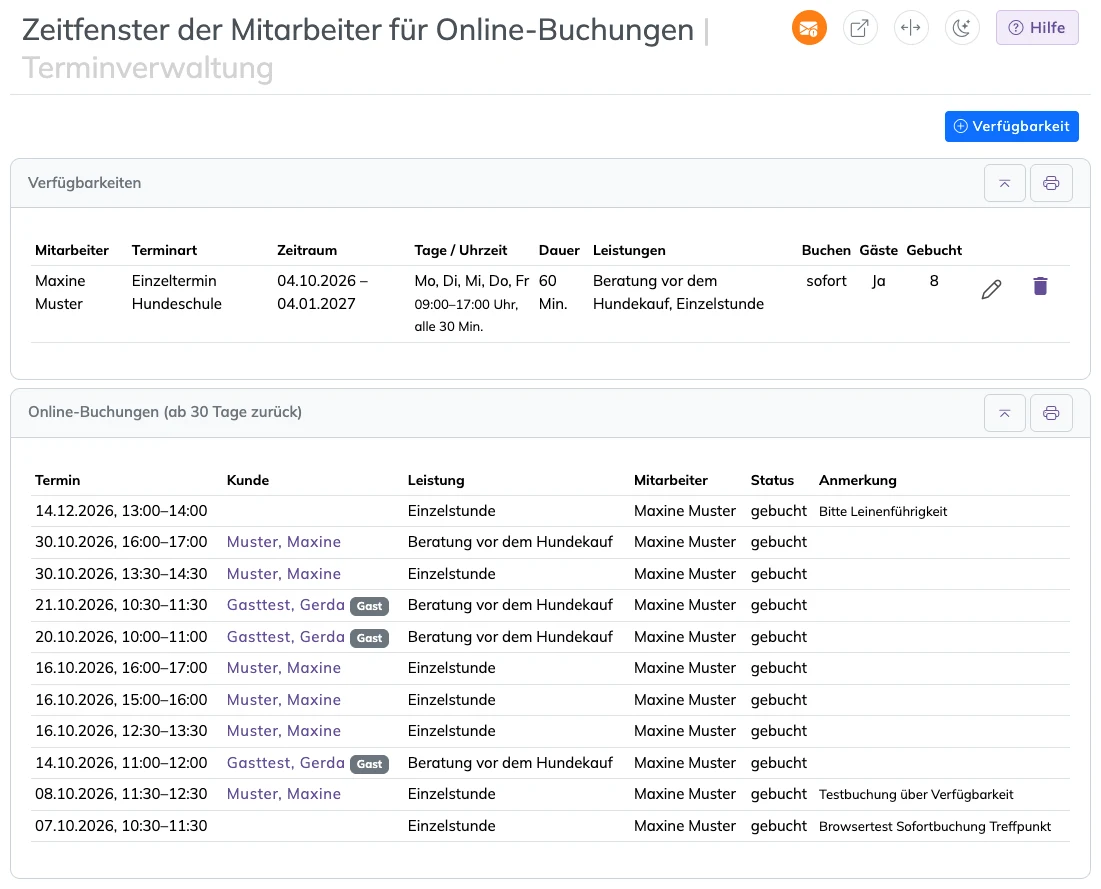Viewport: 1101px width, 889px height.
Task: Click the Terminverwaltung breadcrumb title
Action: click(147, 68)
